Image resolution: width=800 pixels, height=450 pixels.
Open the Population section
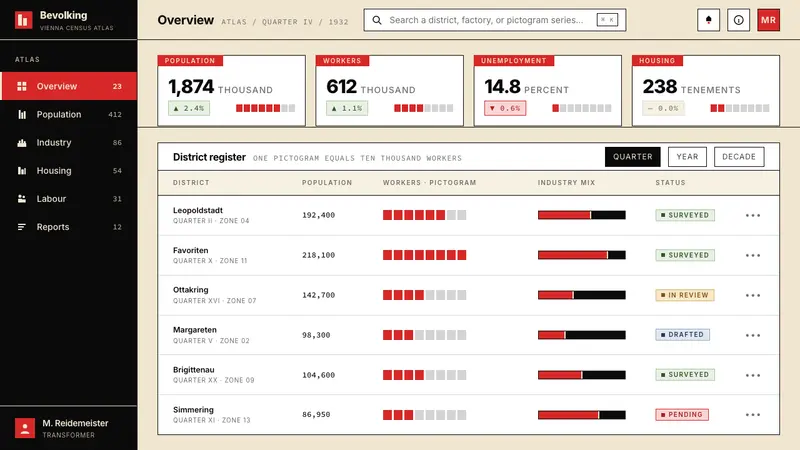[x=68, y=114]
